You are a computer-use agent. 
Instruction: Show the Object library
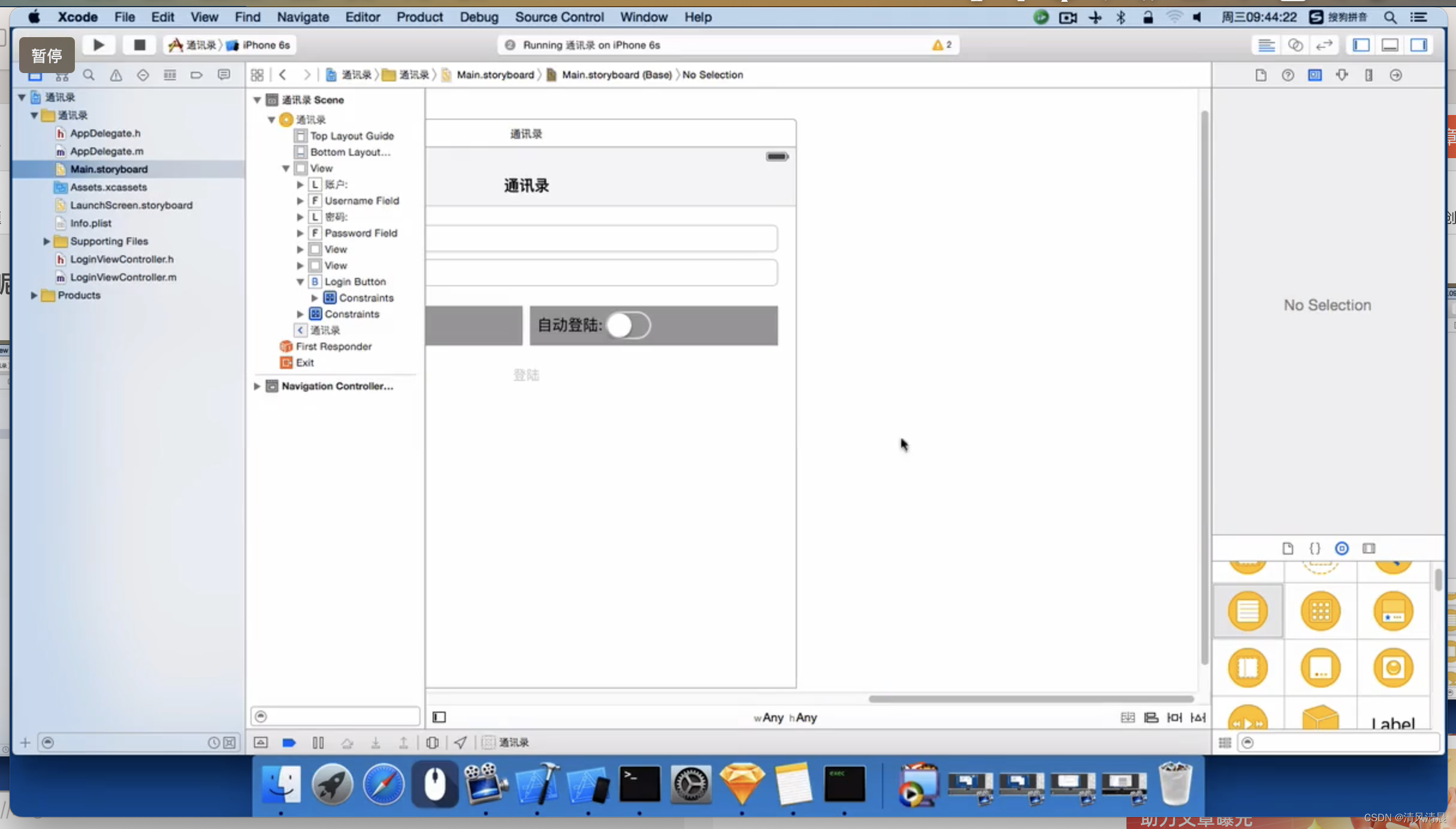click(1342, 548)
